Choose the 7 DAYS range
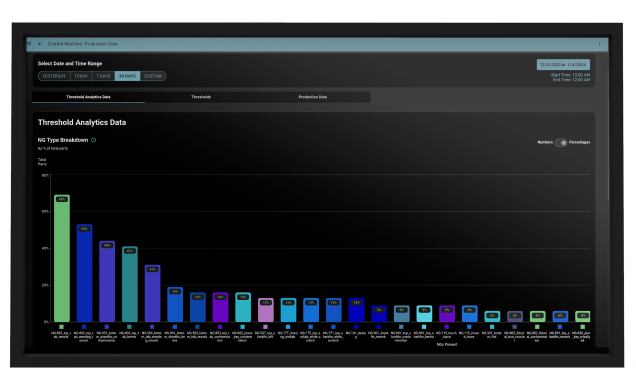 tap(103, 76)
